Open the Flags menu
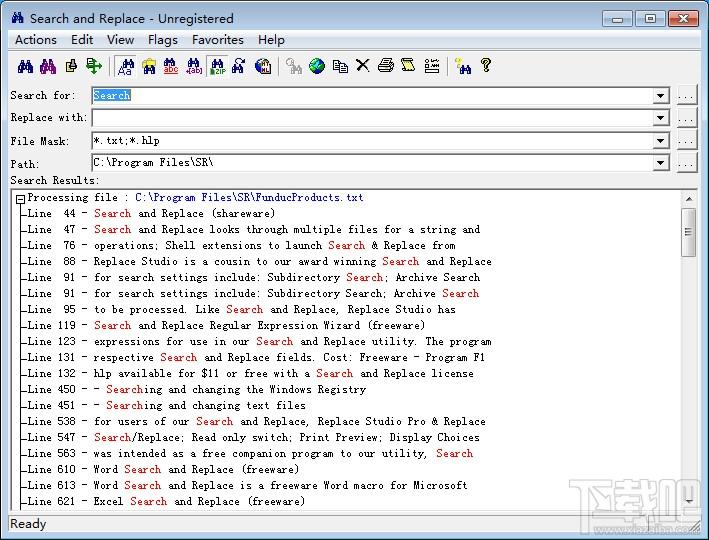This screenshot has width=709, height=540. [x=163, y=40]
